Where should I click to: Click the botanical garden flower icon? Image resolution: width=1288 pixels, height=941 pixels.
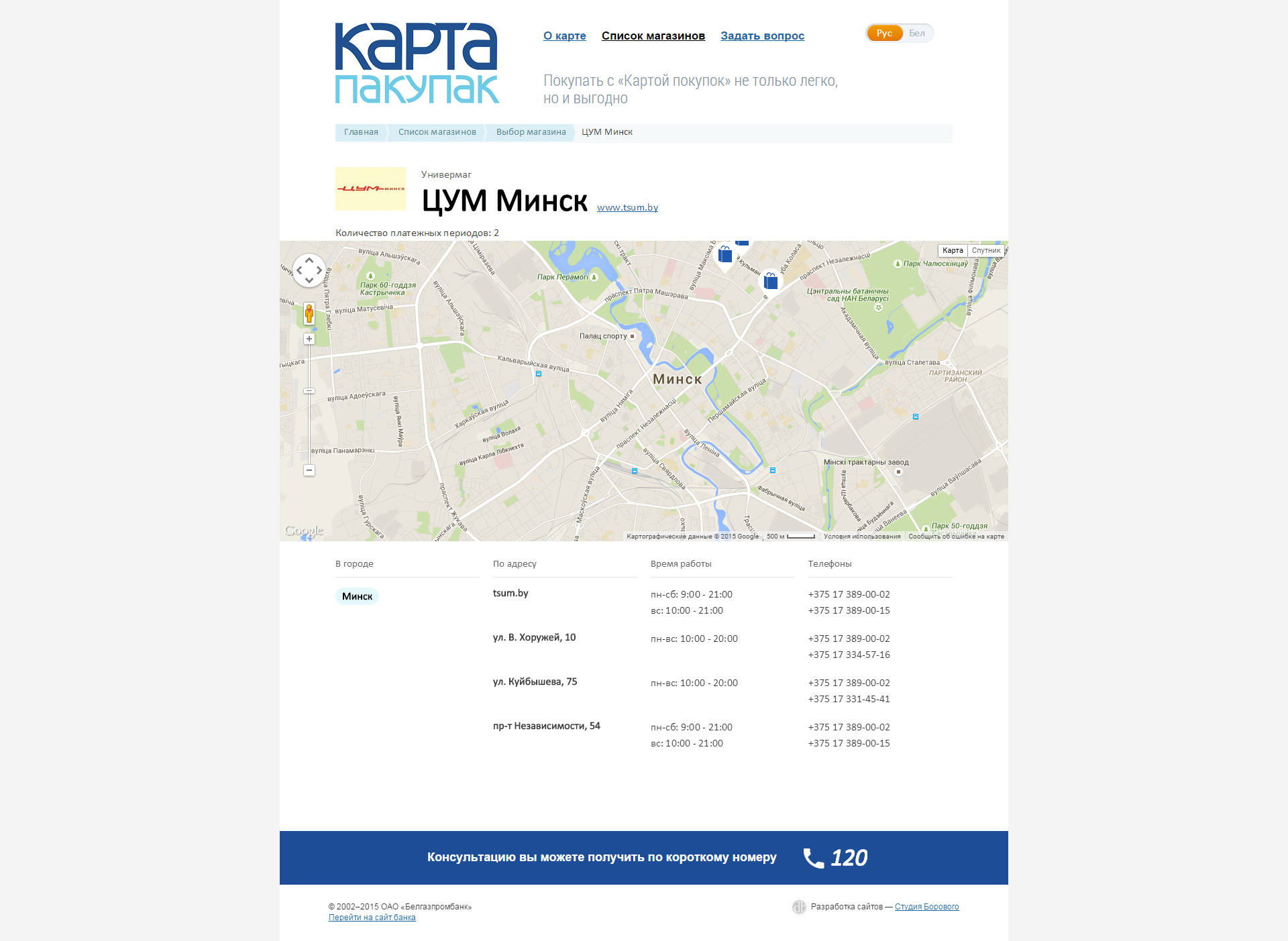tap(878, 307)
